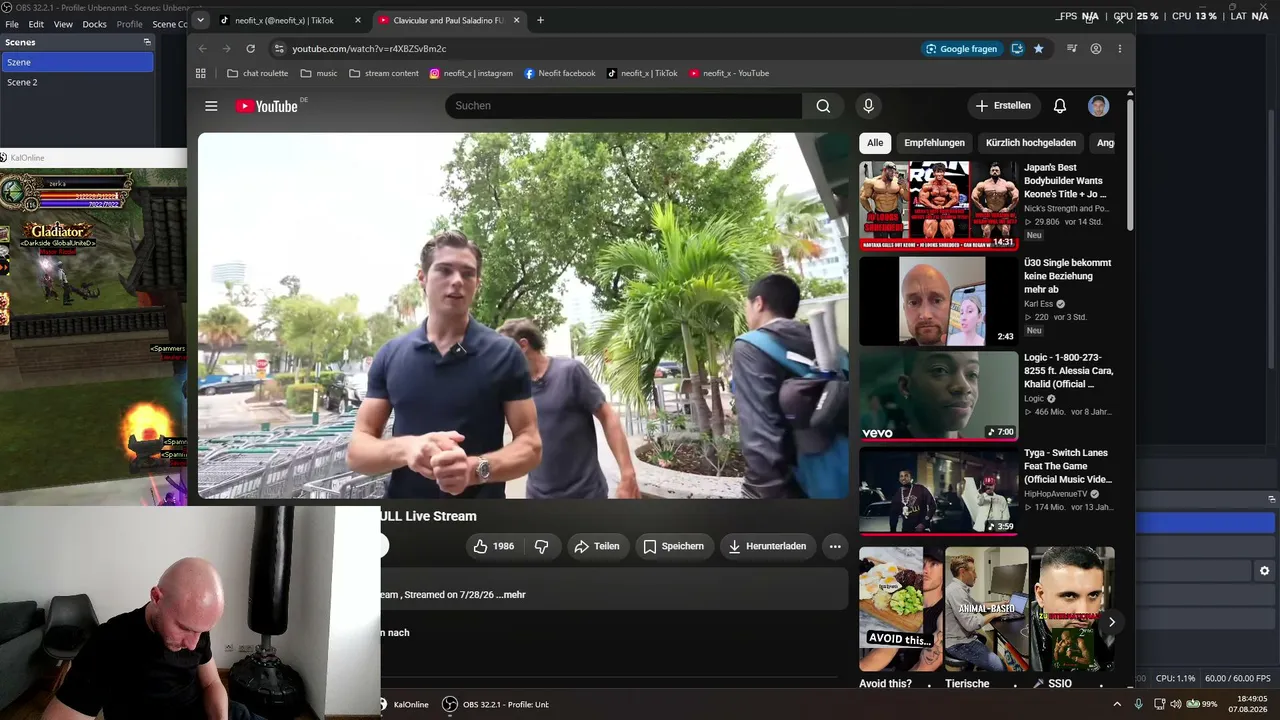
Task: Save the video with Speichern
Action: coord(674,546)
